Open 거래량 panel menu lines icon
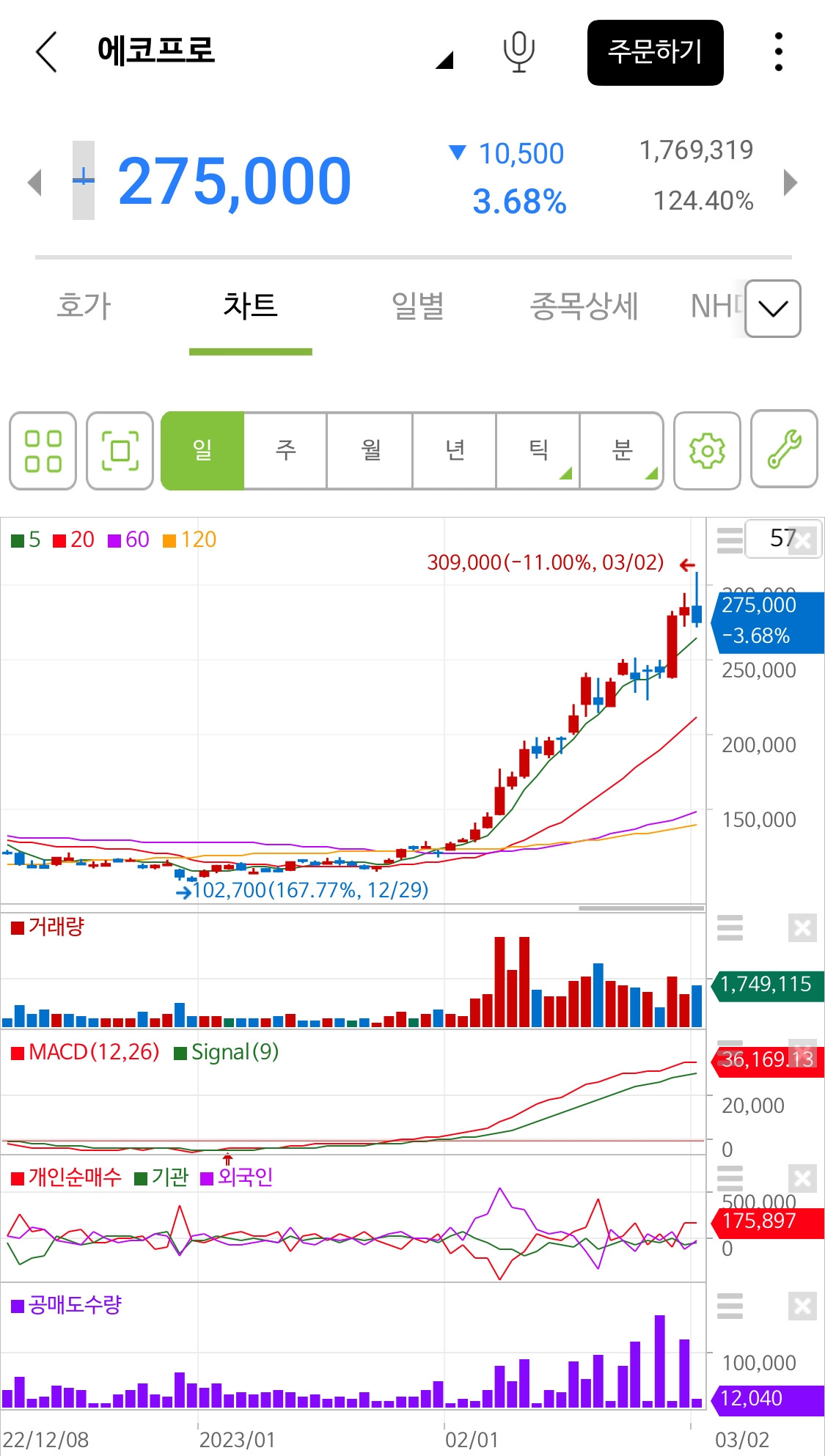The image size is (825, 1456). [730, 927]
